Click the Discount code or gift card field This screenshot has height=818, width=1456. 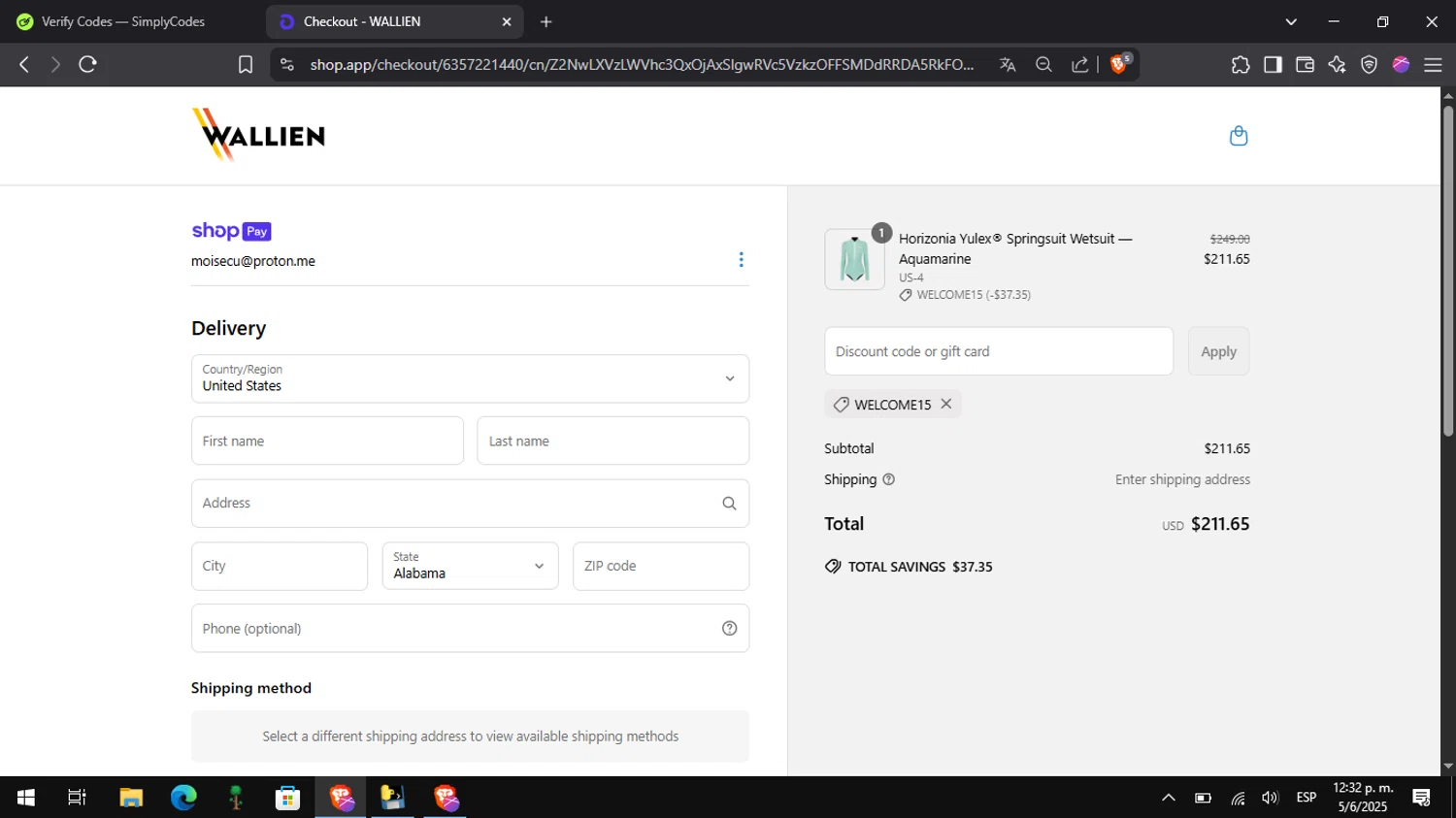click(999, 351)
